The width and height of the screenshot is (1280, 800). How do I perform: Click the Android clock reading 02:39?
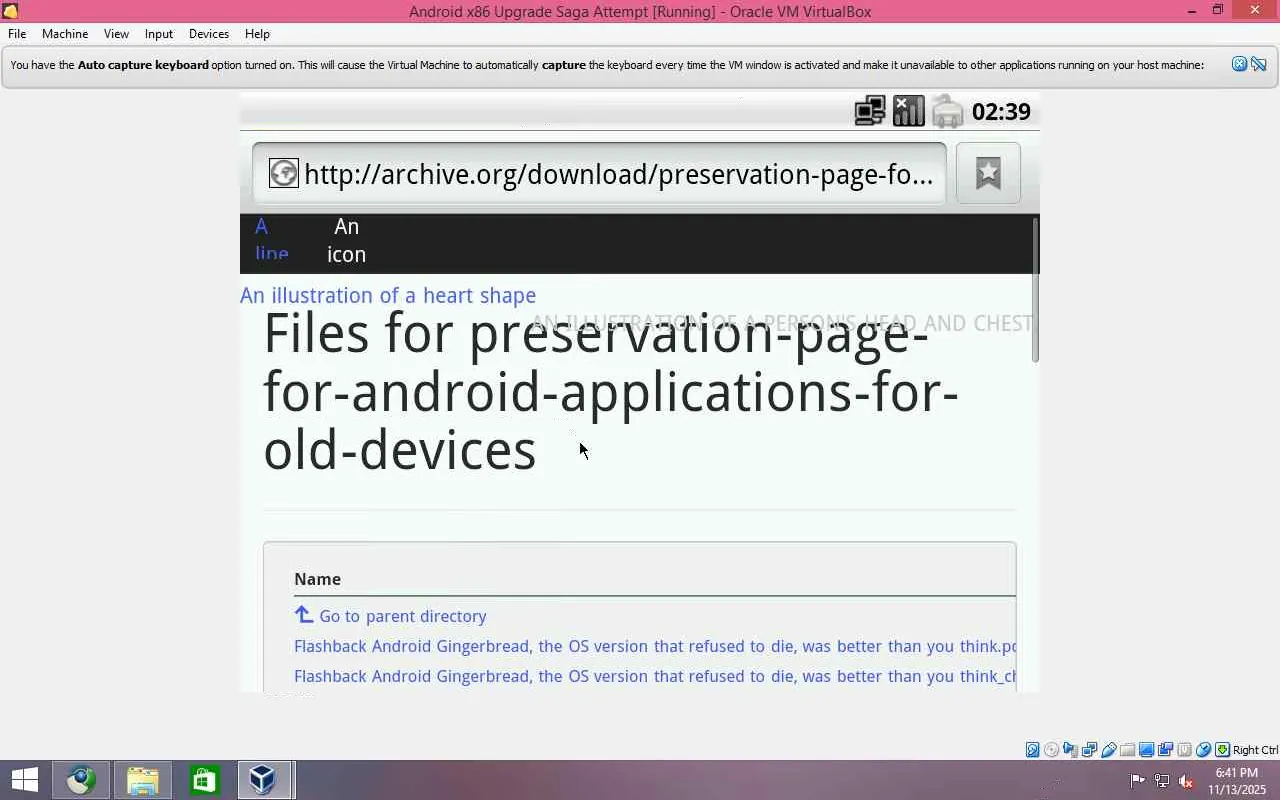click(1001, 111)
